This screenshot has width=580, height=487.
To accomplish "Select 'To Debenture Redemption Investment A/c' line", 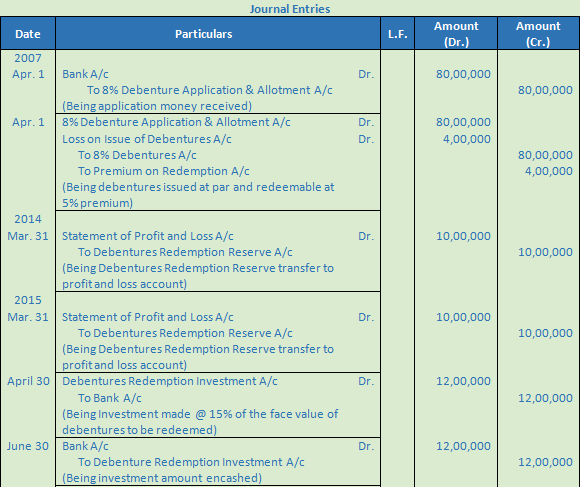I will [x=191, y=462].
